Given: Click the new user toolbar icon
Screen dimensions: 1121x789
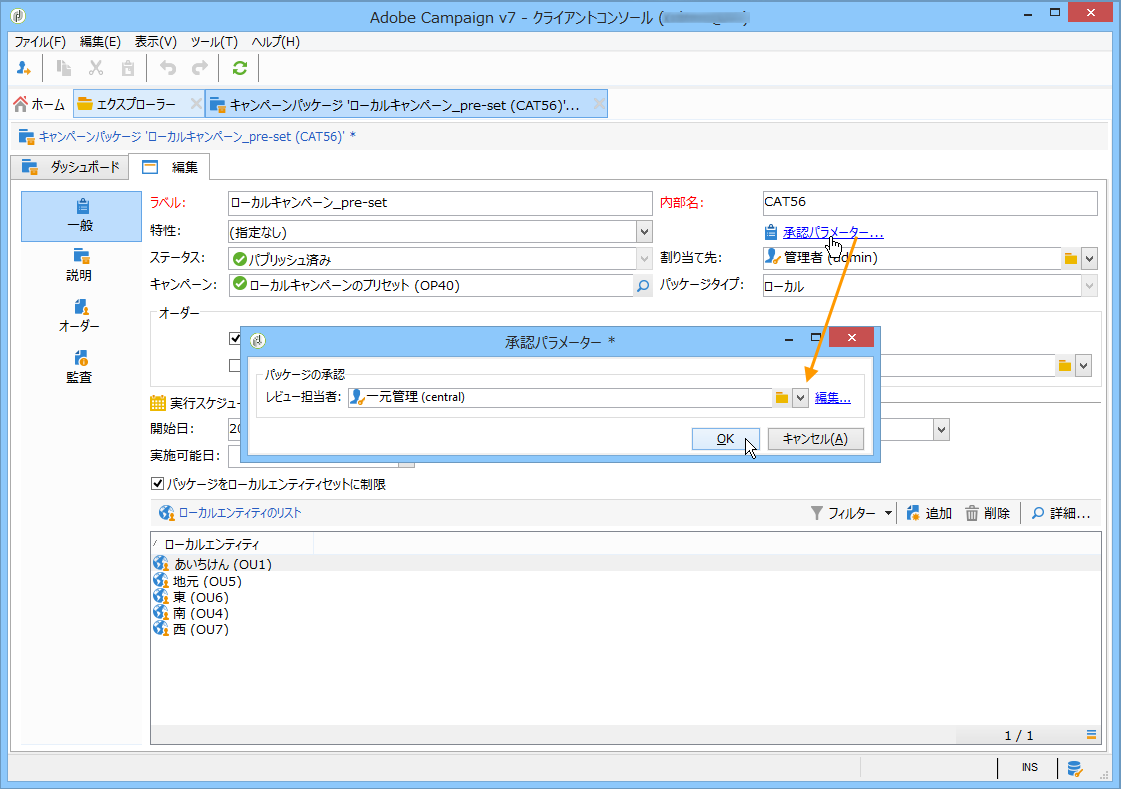Looking at the screenshot, I should (24, 68).
